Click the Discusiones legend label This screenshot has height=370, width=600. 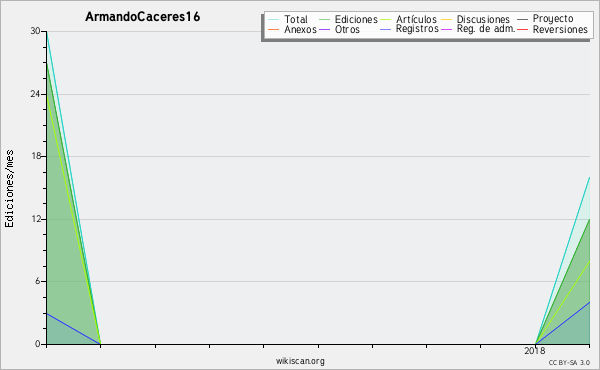[483, 20]
